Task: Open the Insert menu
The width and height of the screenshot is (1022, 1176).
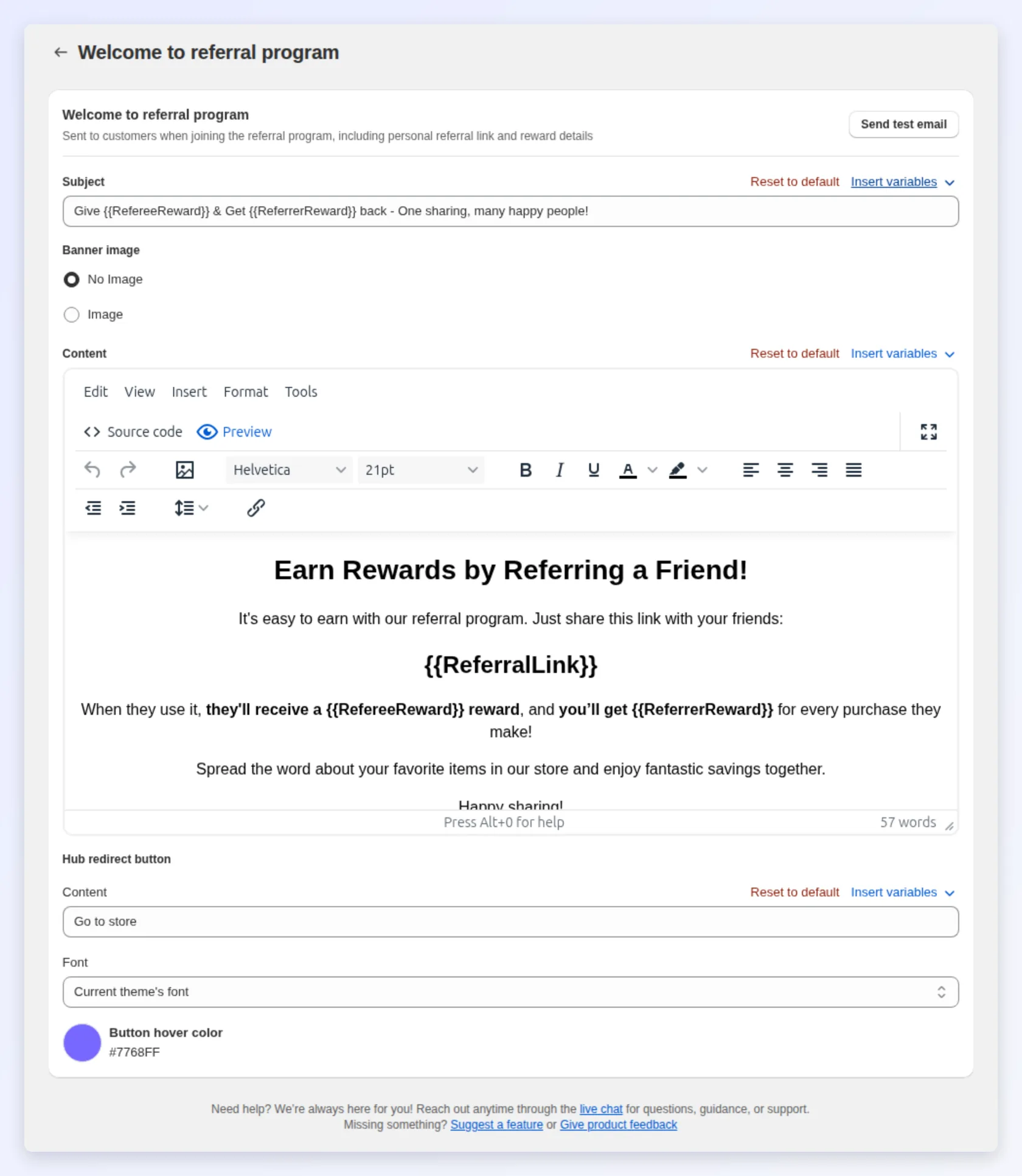Action: click(x=189, y=392)
